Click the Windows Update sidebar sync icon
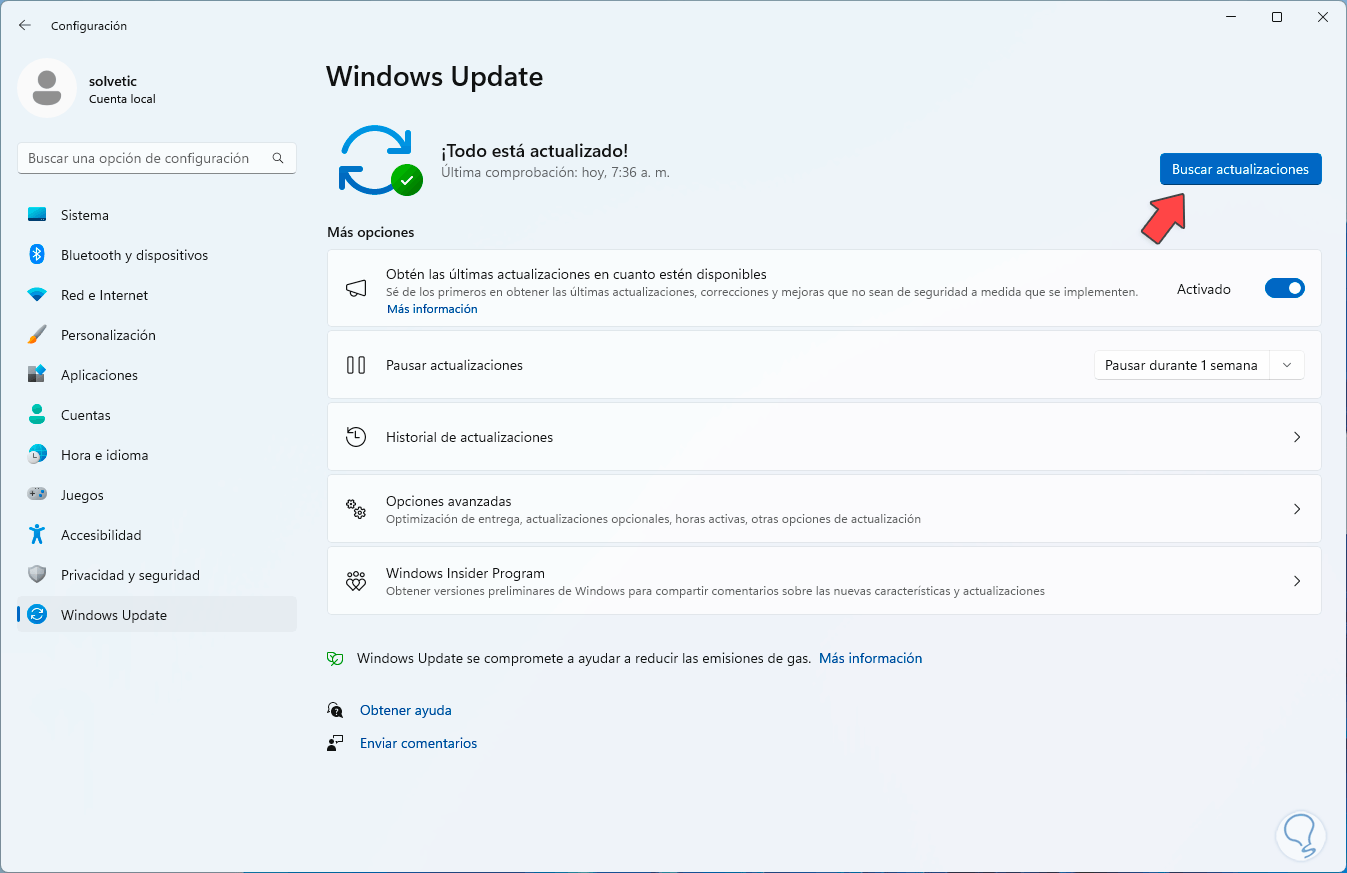This screenshot has height=873, width=1347. 37,615
